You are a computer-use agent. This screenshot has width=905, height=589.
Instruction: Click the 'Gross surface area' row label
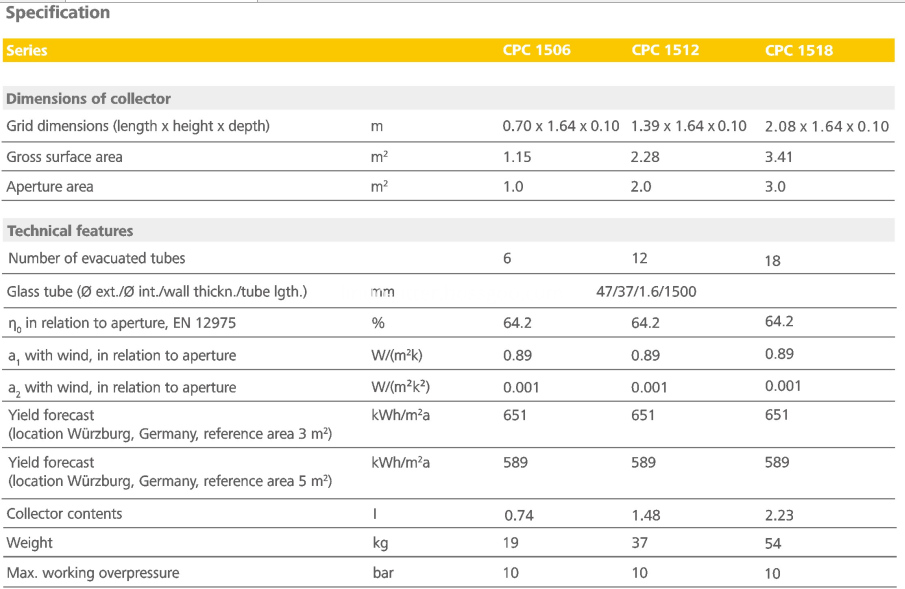tap(64, 157)
